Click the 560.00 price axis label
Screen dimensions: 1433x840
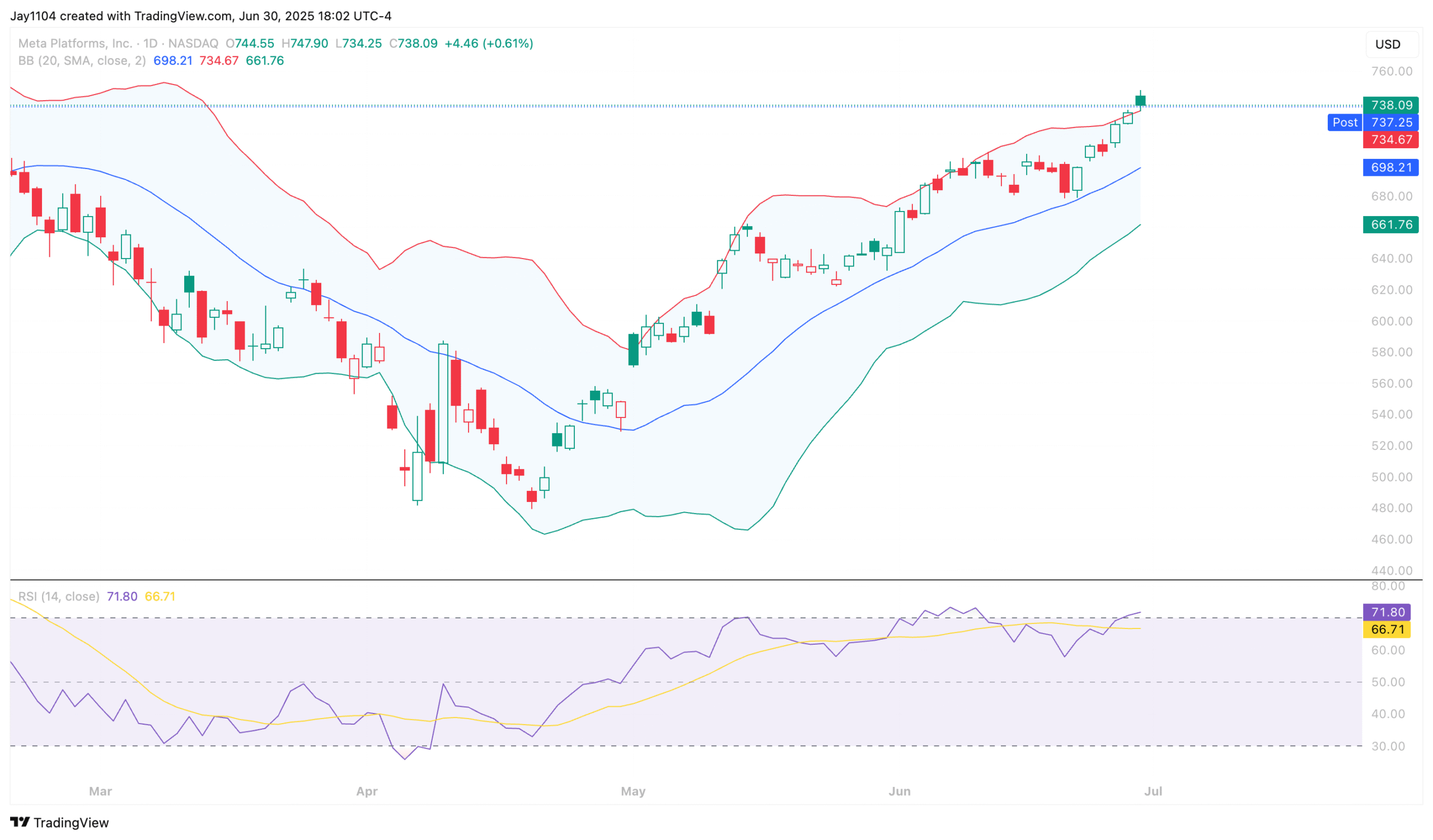[x=1392, y=384]
